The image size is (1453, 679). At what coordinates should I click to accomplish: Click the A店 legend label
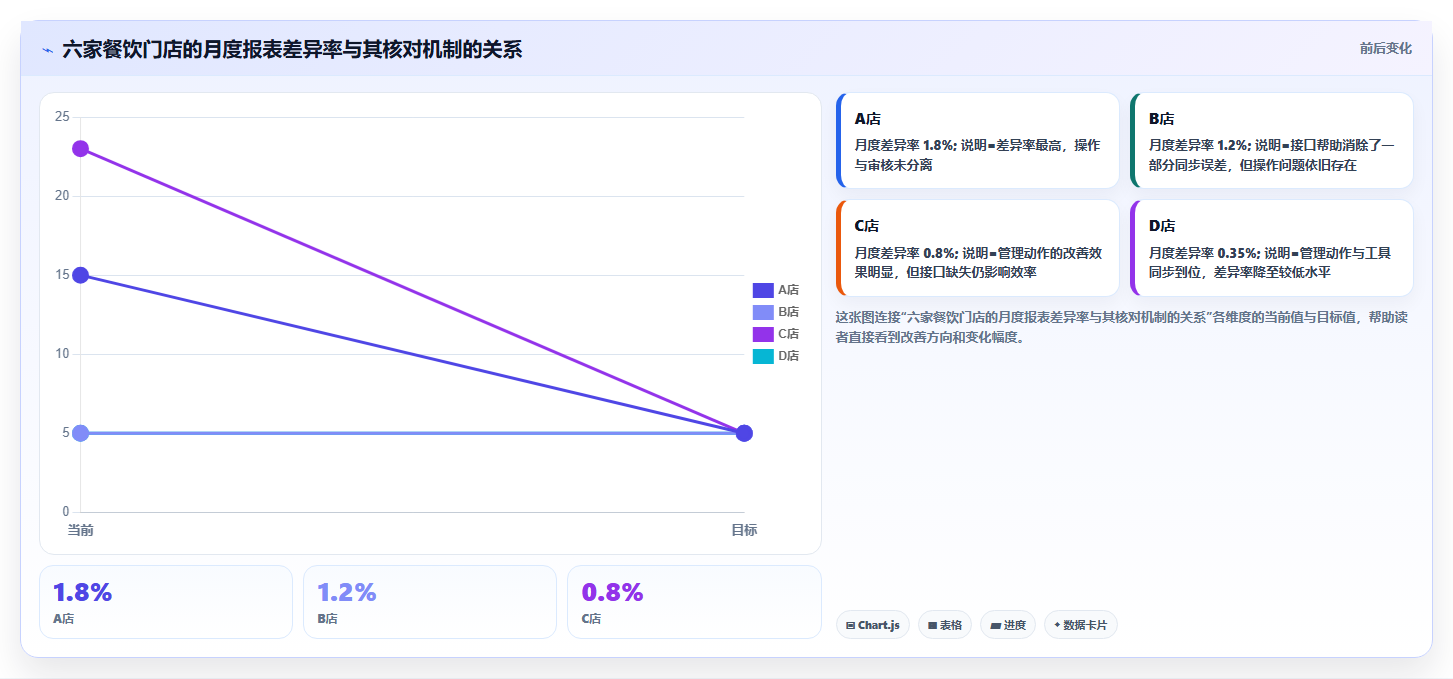click(788, 290)
